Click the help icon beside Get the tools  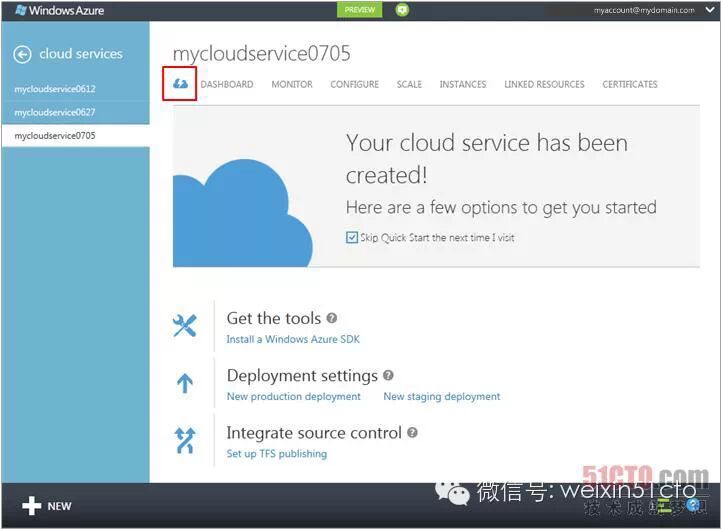(x=332, y=318)
